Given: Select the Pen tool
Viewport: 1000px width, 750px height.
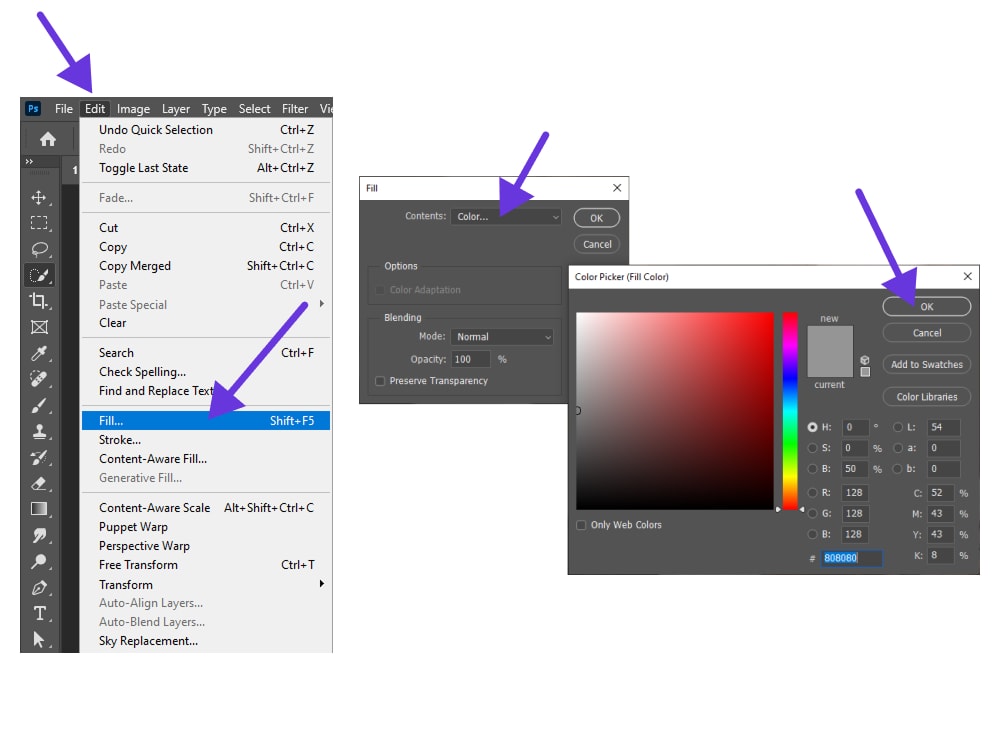Looking at the screenshot, I should point(39,587).
